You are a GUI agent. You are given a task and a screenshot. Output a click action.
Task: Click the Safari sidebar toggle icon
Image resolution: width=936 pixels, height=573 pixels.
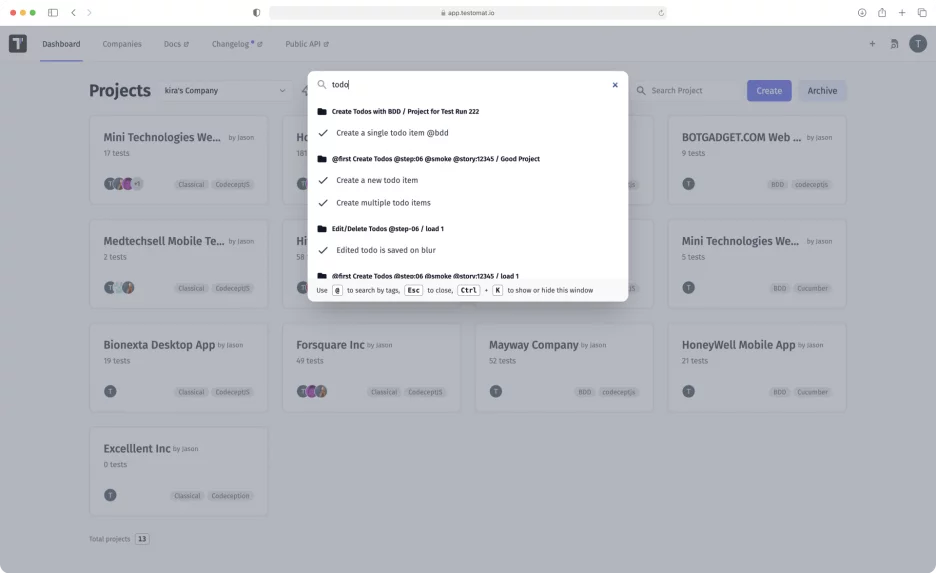(53, 13)
